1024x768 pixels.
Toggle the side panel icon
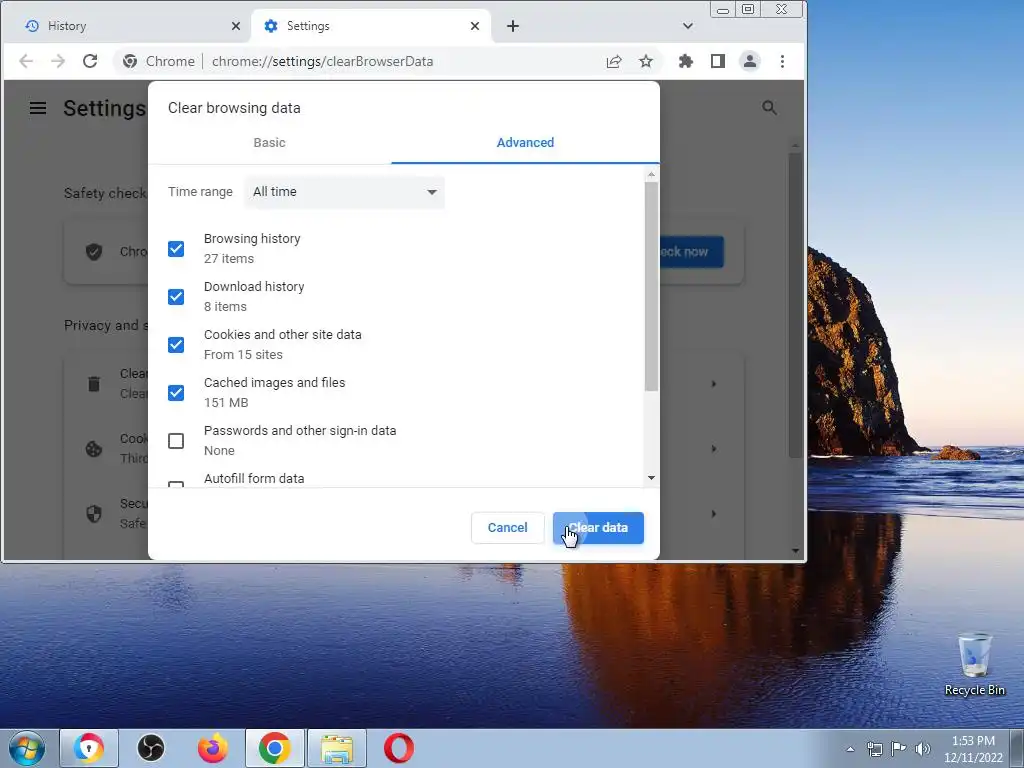coord(718,61)
